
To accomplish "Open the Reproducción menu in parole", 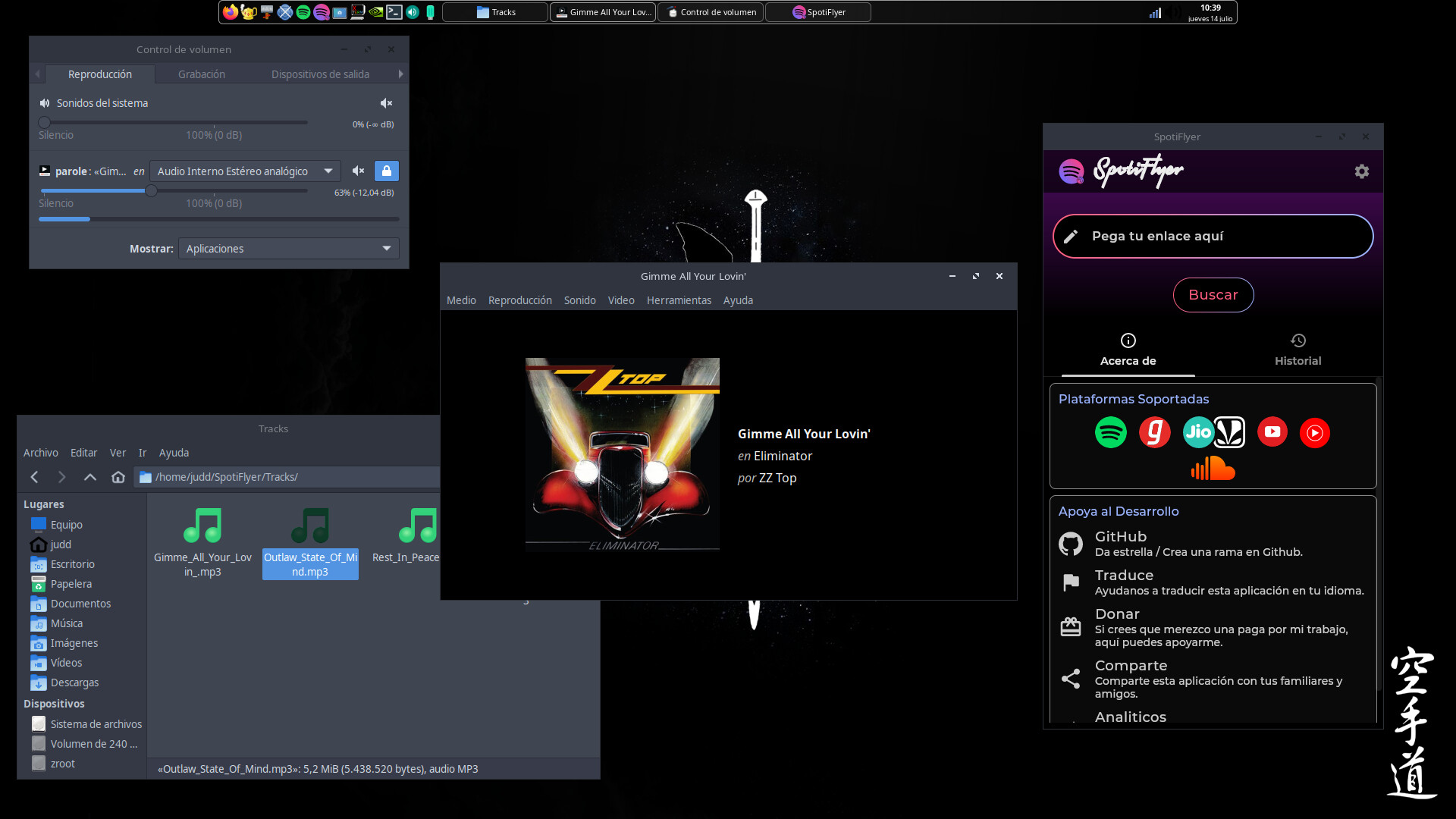I will tap(520, 300).
